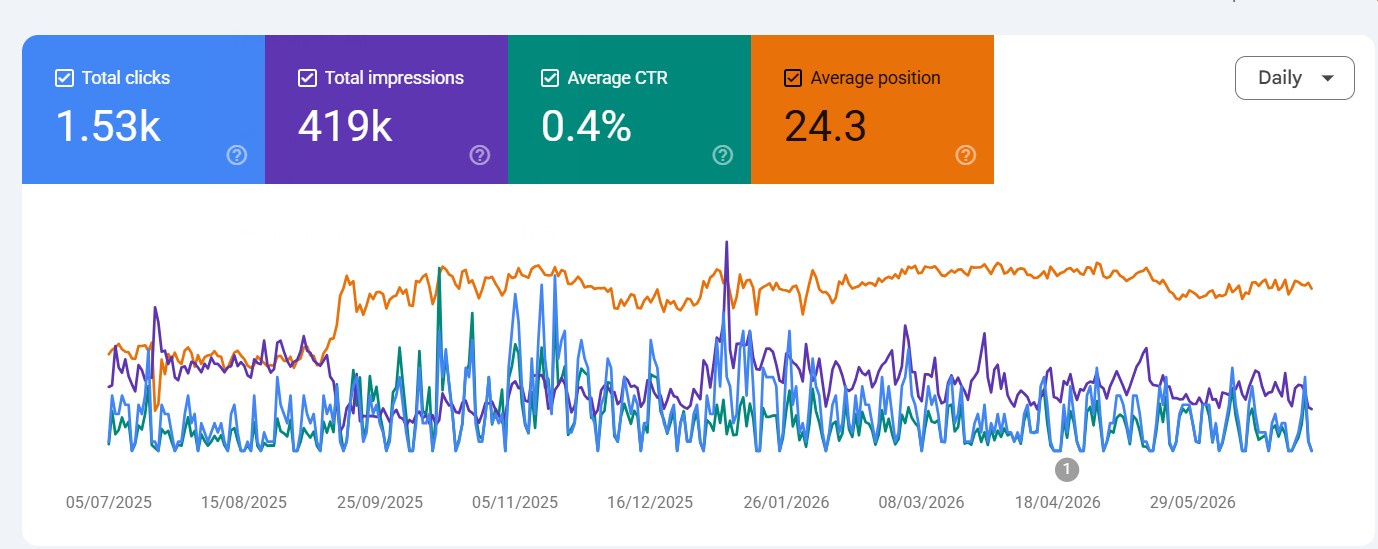Open help icon on Total clicks card
Viewport: 1378px width, 549px height.
tap(237, 155)
